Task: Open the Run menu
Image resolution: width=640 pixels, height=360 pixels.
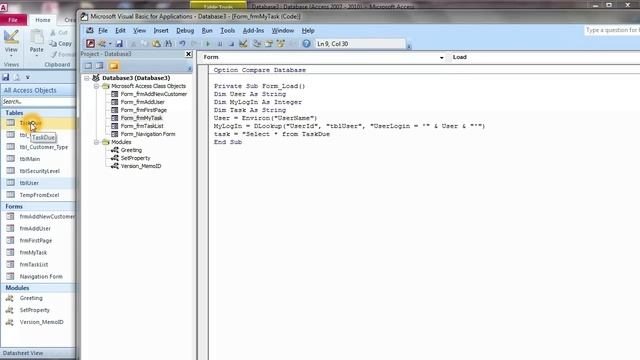Action: (x=207, y=31)
